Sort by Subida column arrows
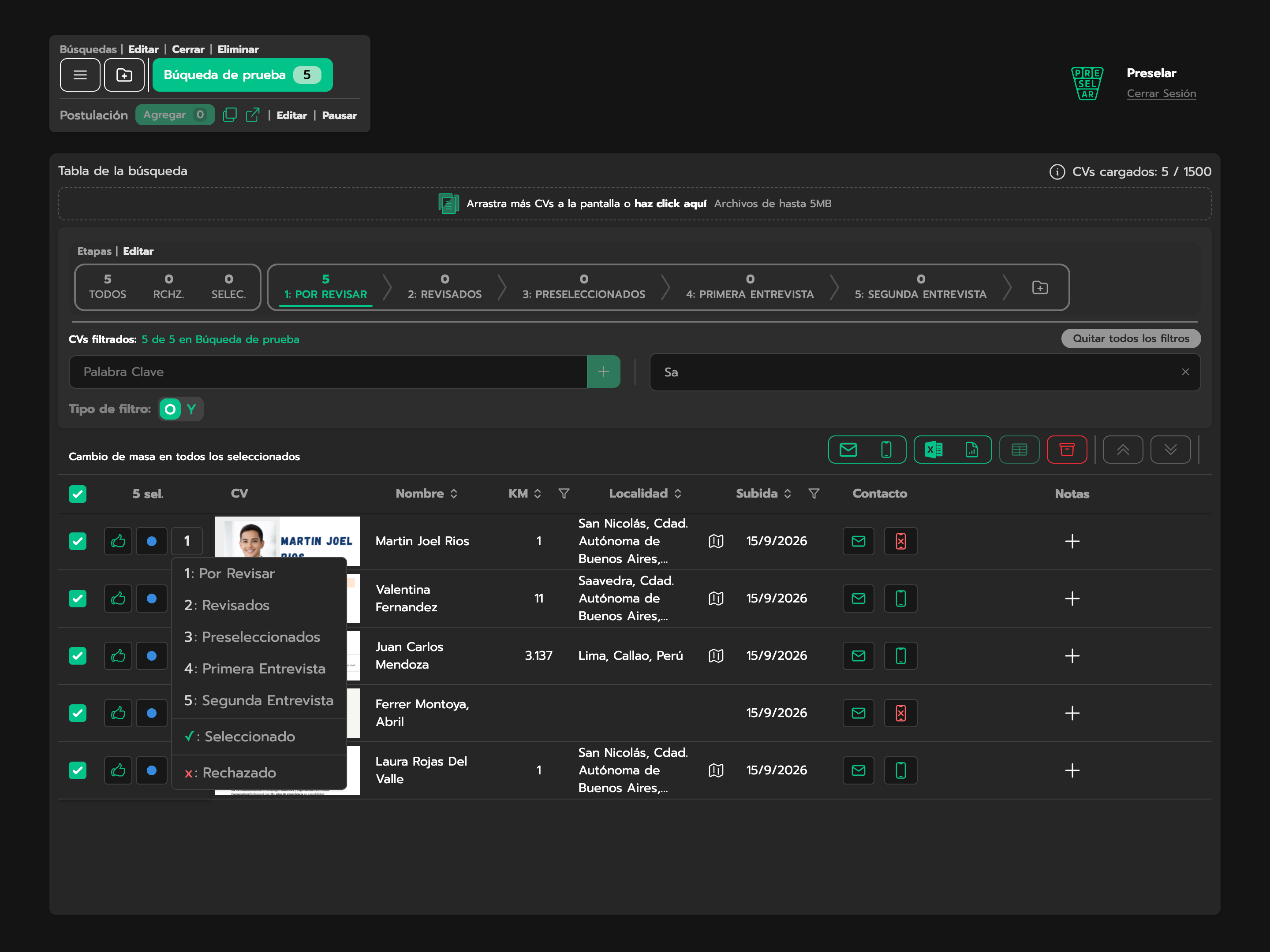The height and width of the screenshot is (952, 1270). click(x=787, y=494)
